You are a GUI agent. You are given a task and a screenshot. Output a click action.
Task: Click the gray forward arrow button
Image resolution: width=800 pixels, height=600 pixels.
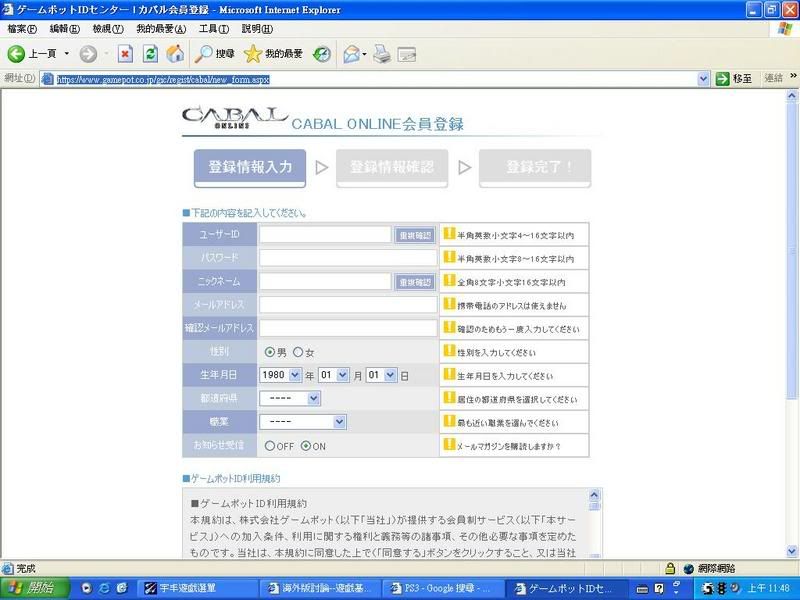coord(88,54)
